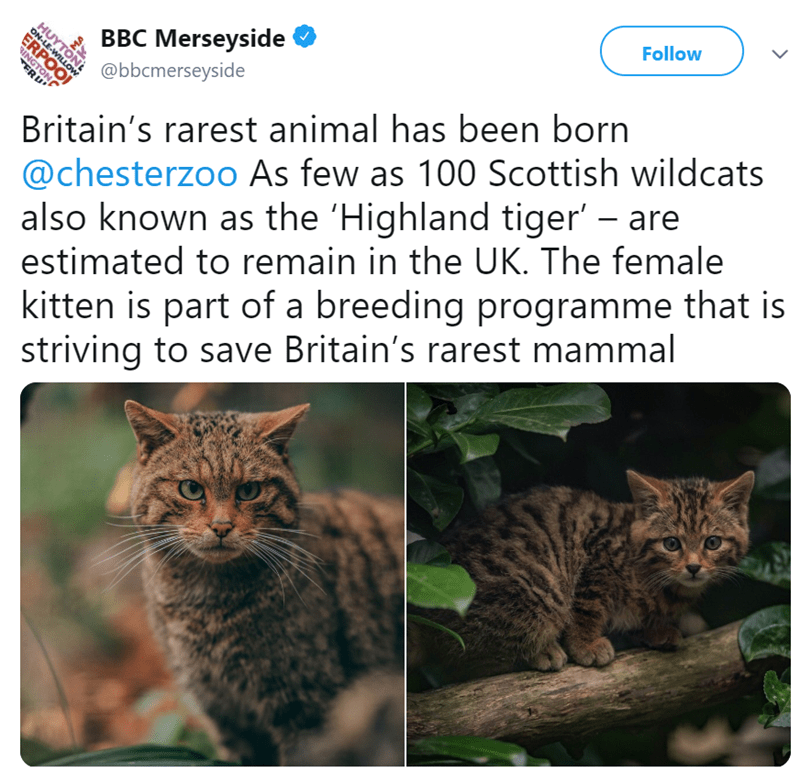
Task: Open the @chesterzoo mention link
Action: click(x=130, y=174)
